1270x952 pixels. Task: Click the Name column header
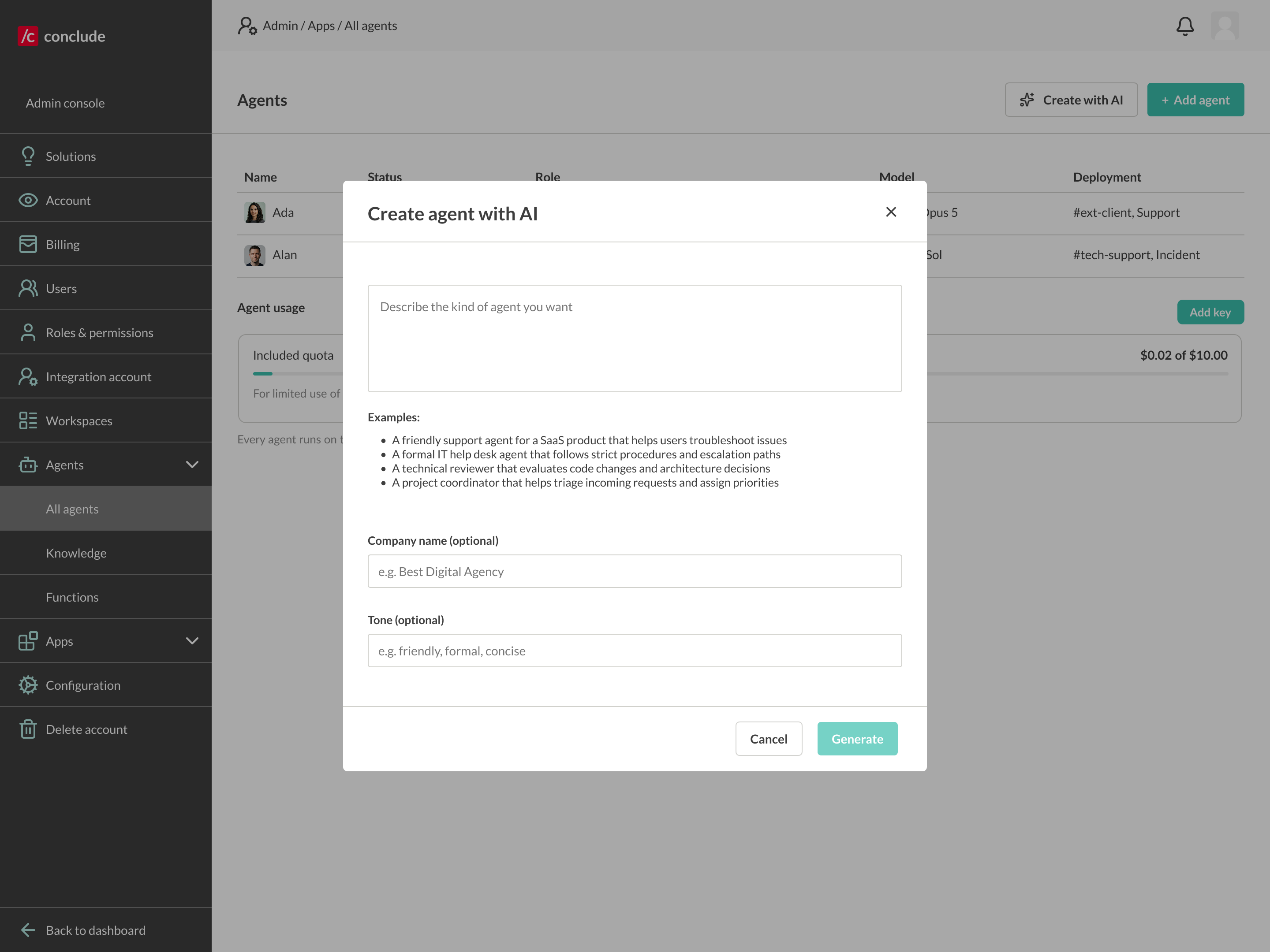tap(260, 177)
